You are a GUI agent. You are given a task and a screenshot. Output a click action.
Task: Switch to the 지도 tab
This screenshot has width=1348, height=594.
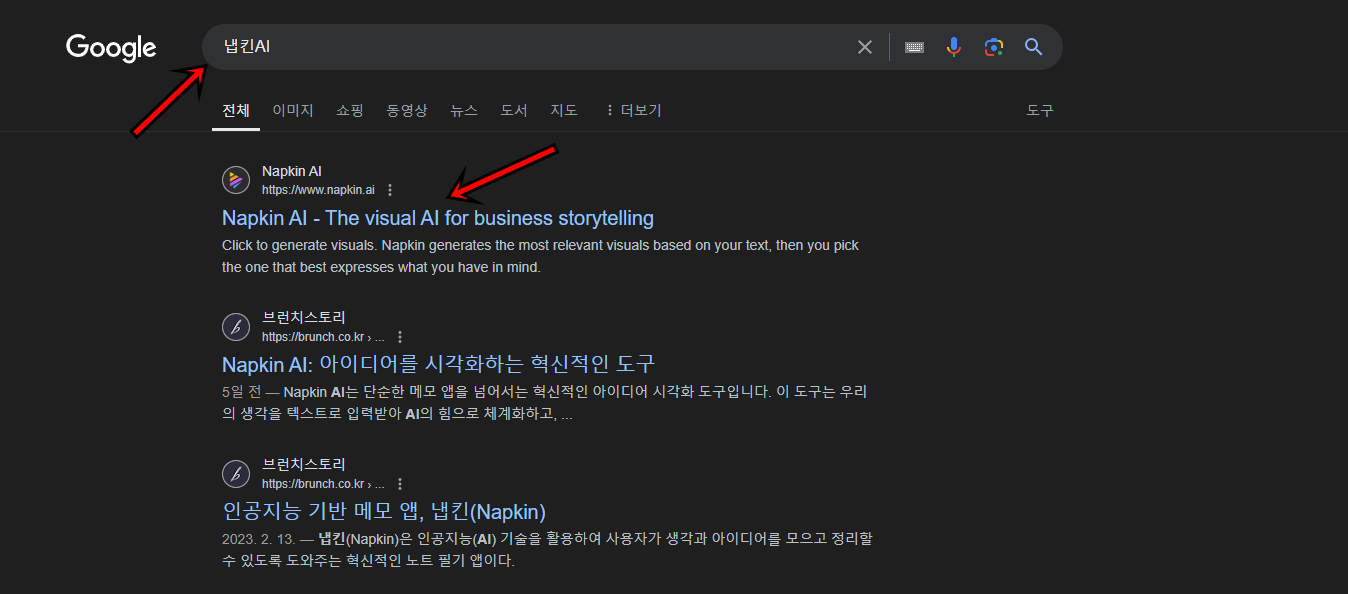pos(564,110)
